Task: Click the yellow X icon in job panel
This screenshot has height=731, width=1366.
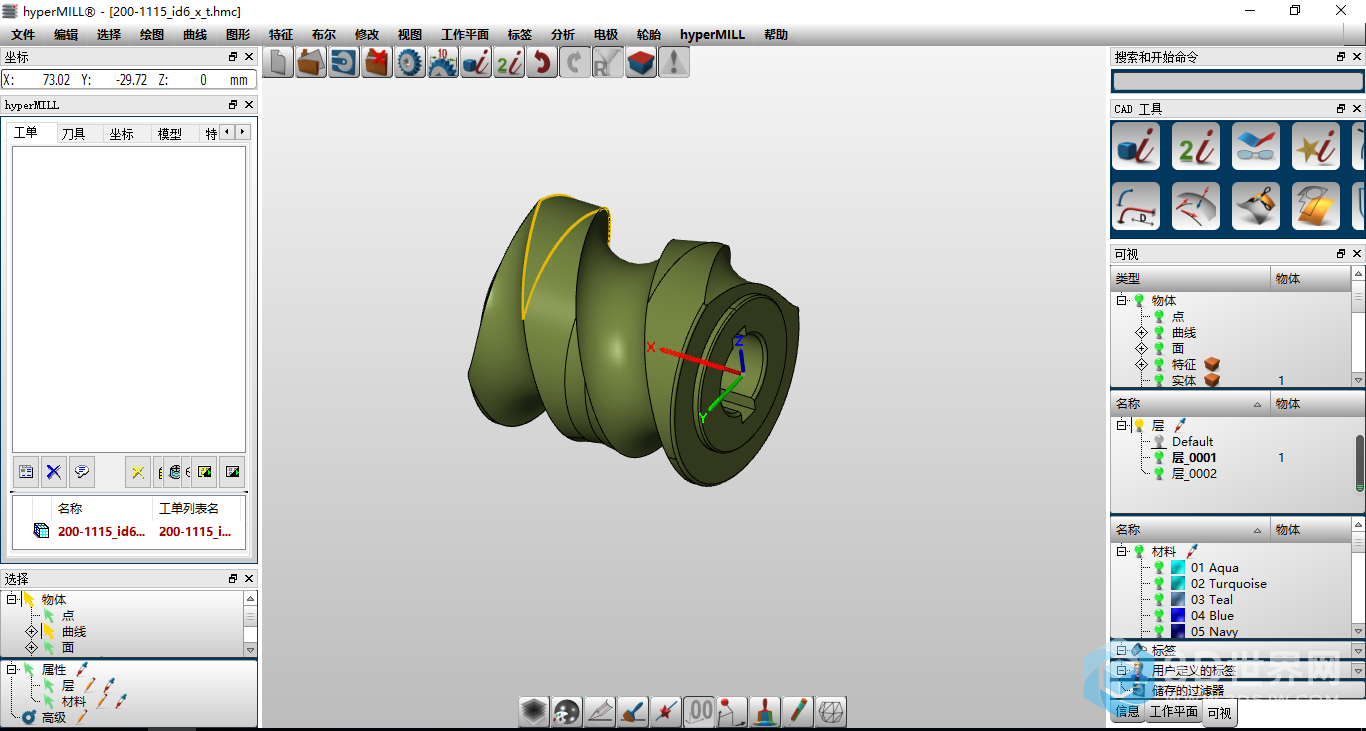Action: tap(138, 472)
